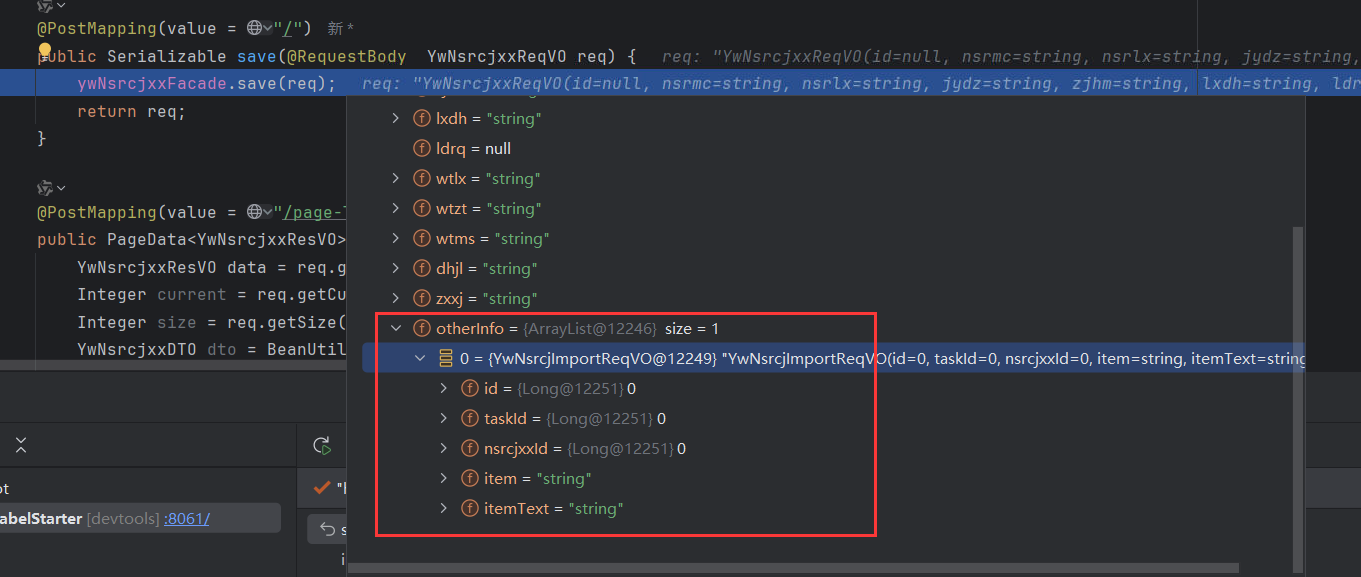This screenshot has width=1361, height=577.
Task: Click the collapse-all arrows icon in services panel
Action: coord(21,446)
